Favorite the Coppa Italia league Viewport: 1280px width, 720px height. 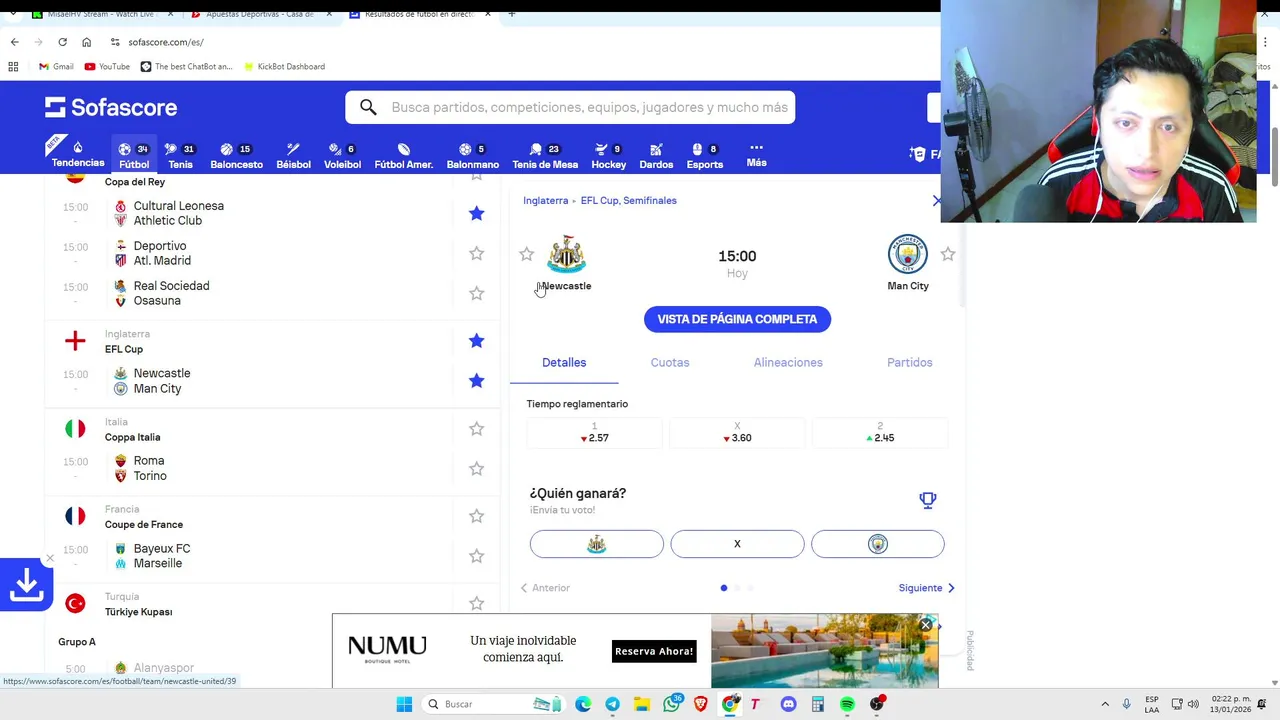[x=477, y=429]
